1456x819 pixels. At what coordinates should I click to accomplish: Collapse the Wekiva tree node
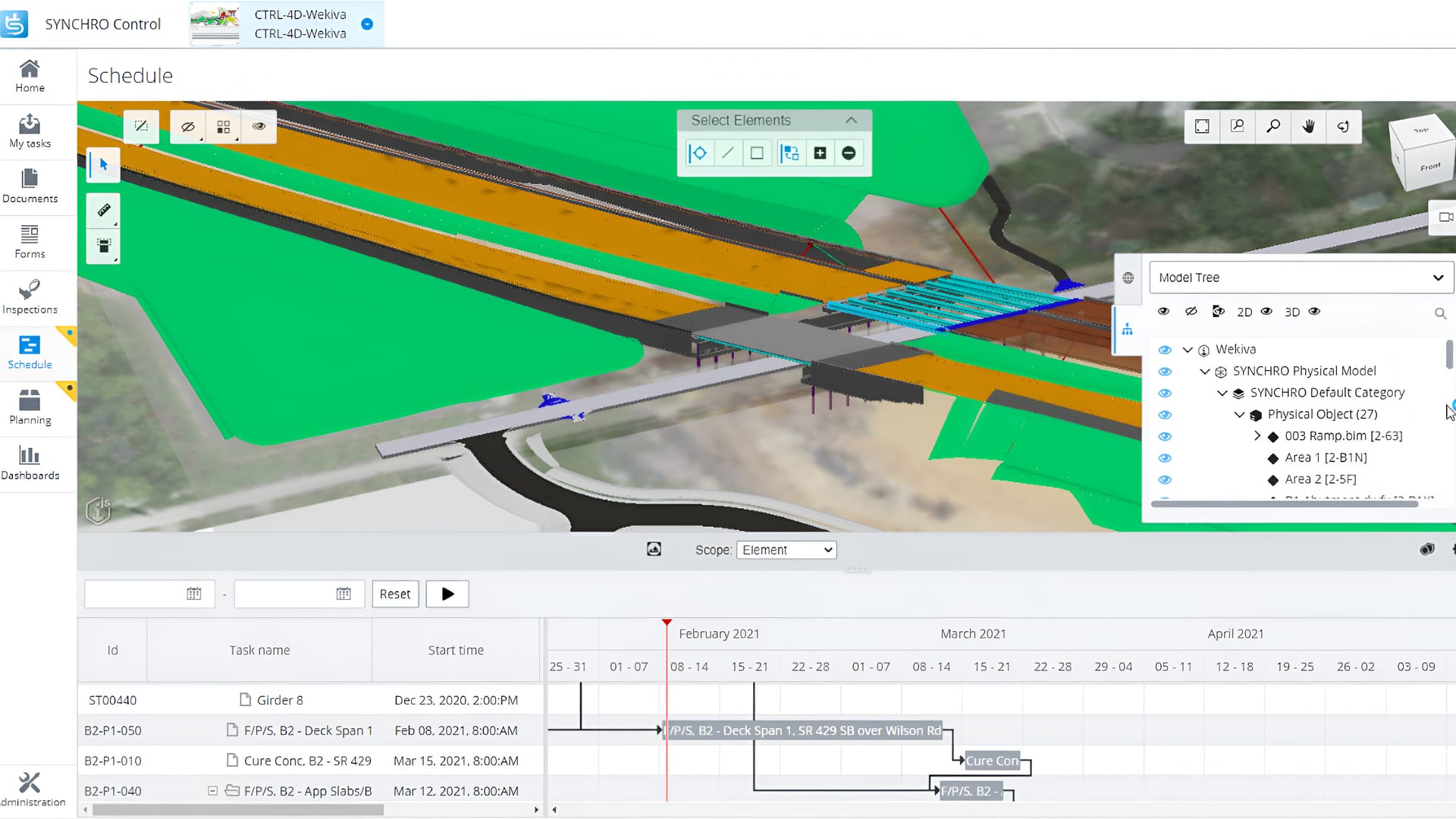click(1188, 350)
